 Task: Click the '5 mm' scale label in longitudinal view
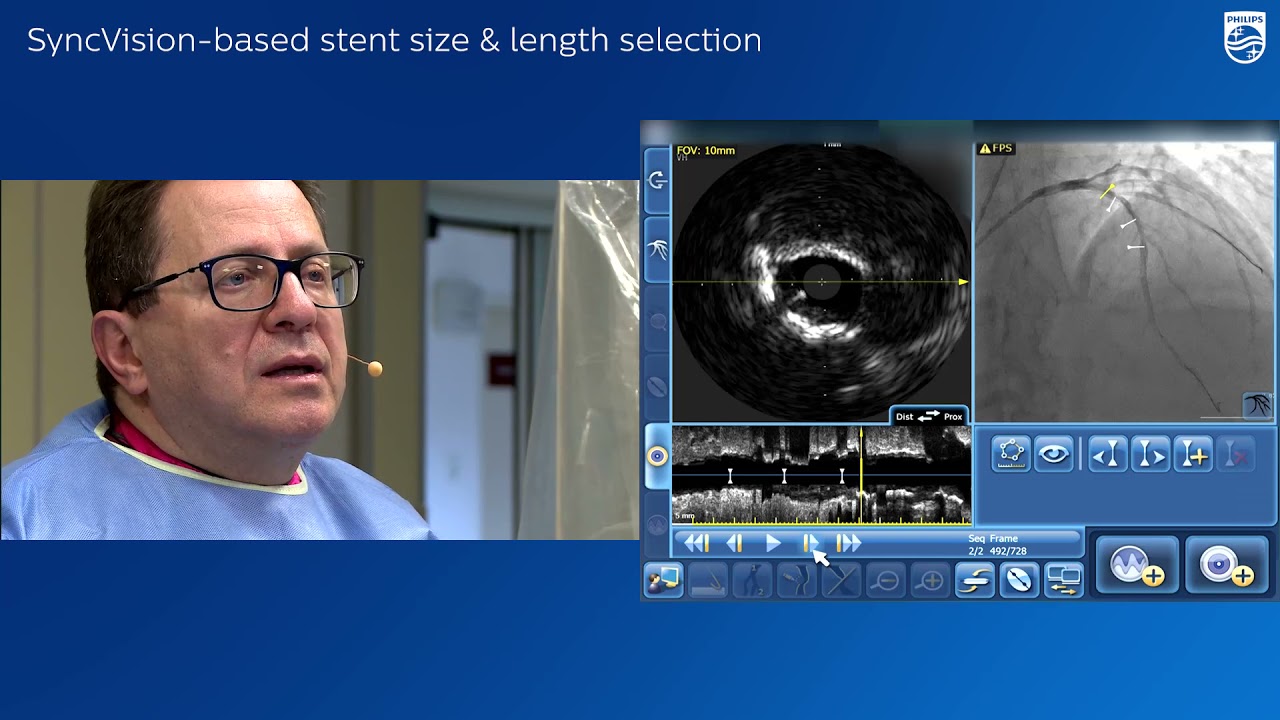click(x=685, y=516)
